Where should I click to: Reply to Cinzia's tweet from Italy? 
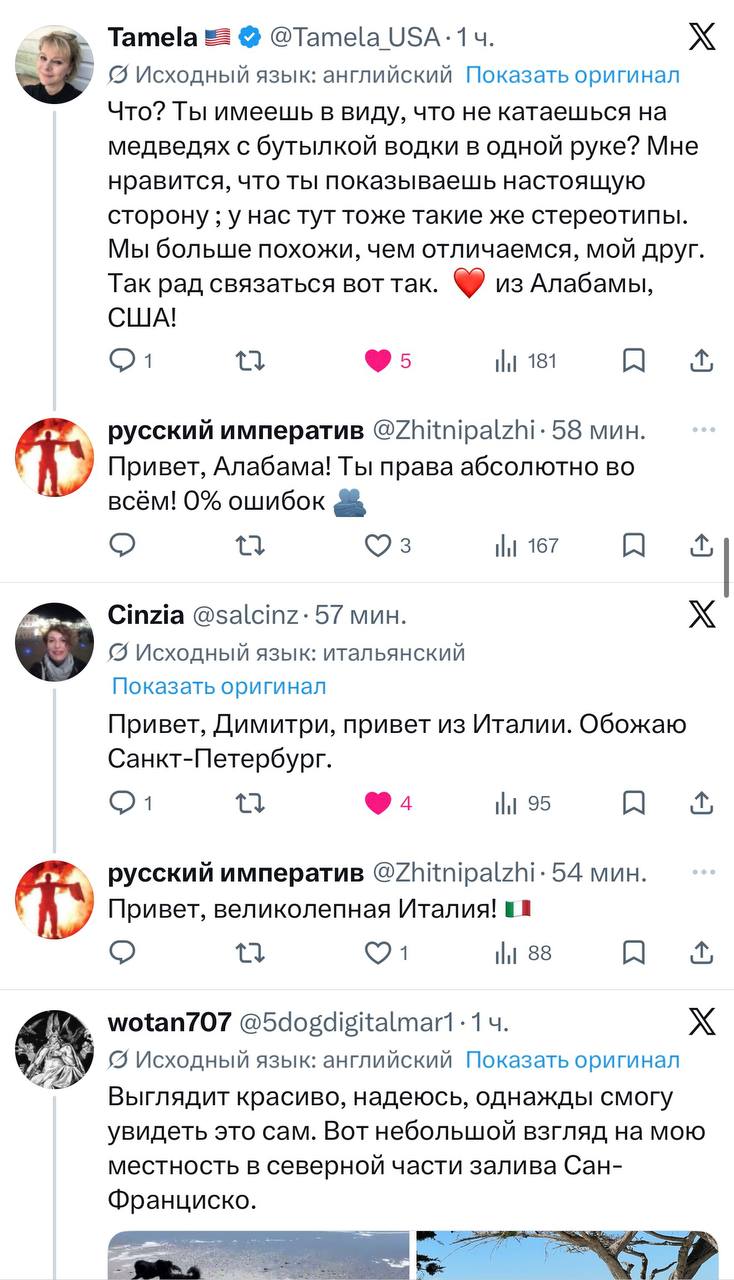pyautogui.click(x=122, y=803)
